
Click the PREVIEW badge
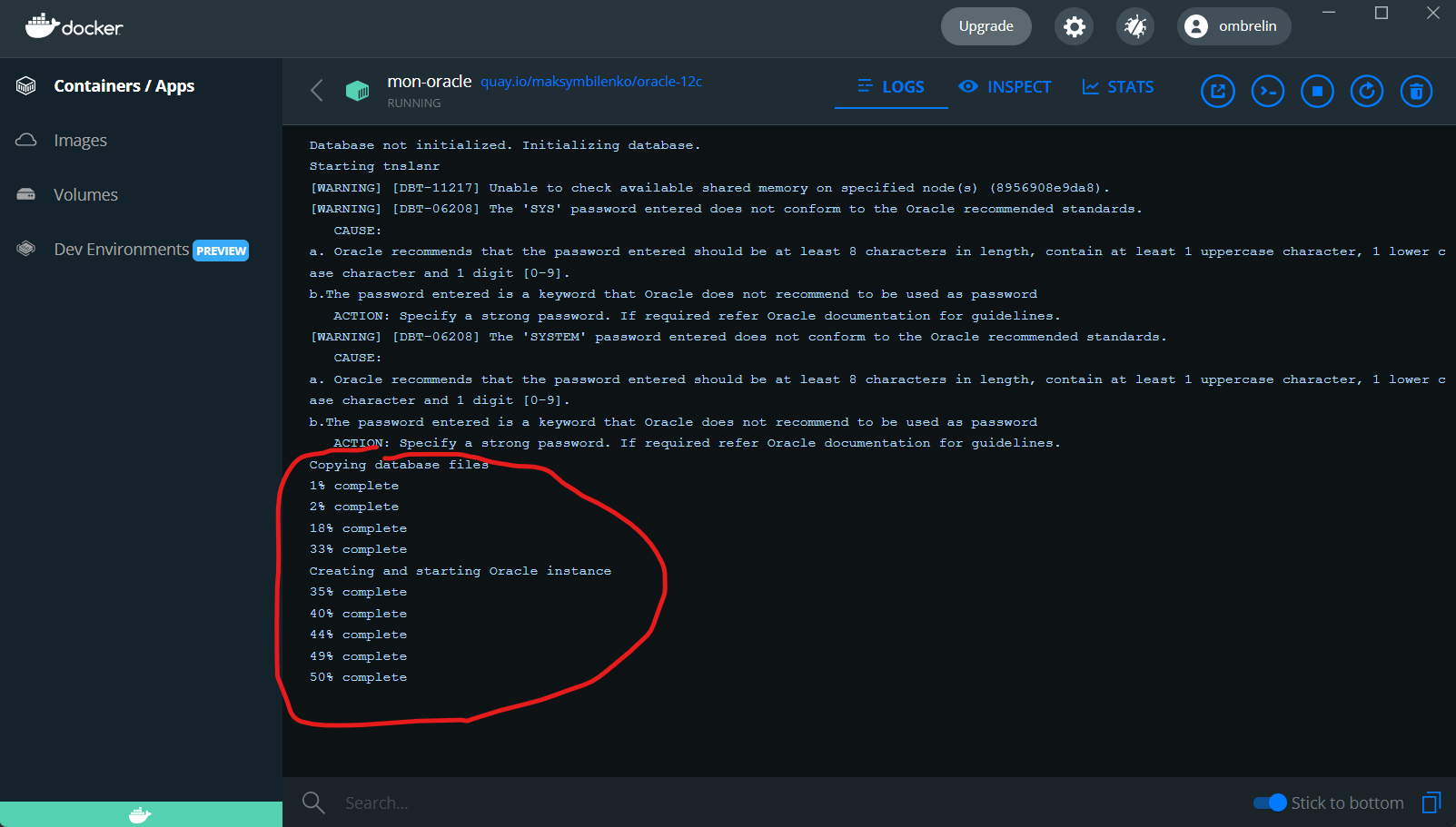[221, 251]
